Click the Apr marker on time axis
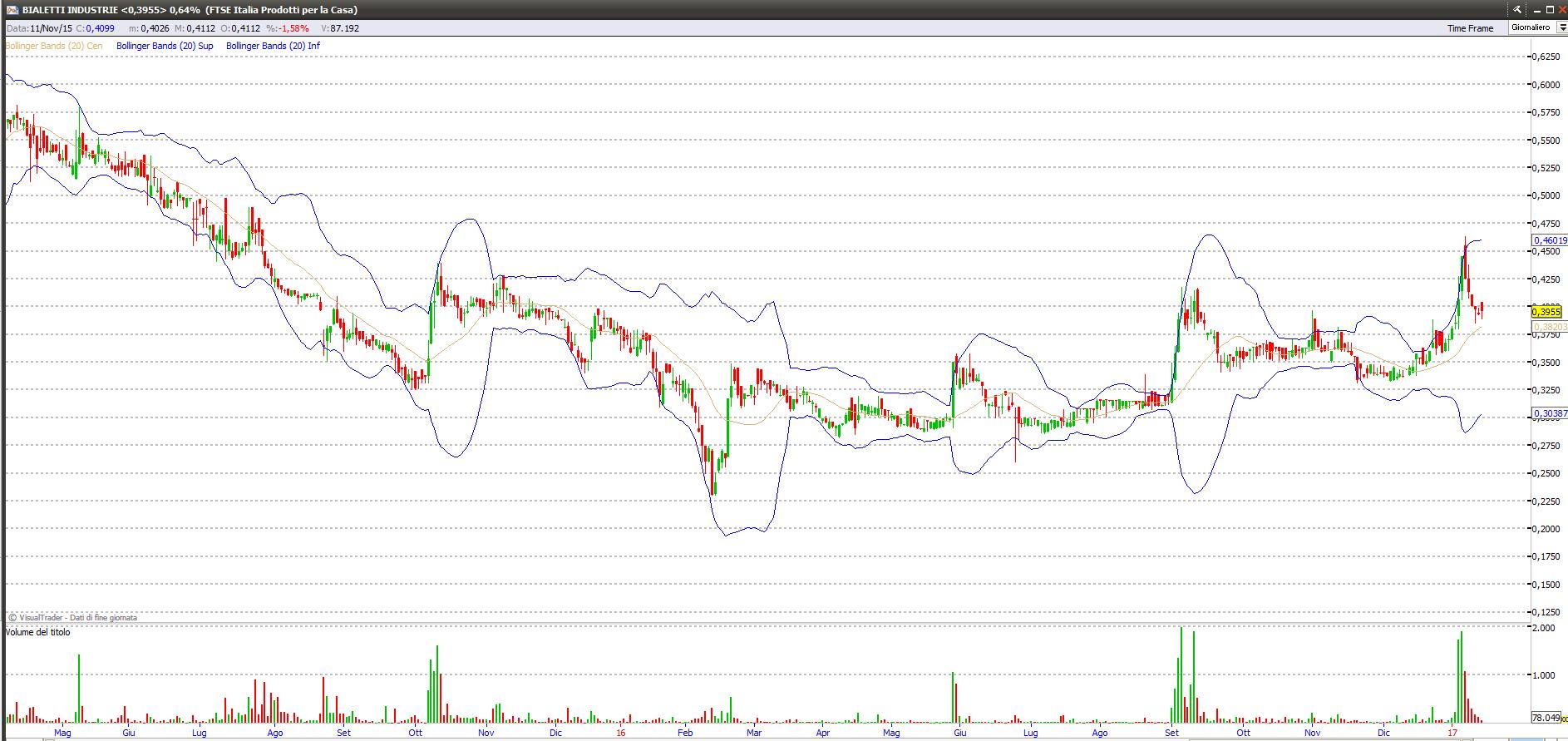Viewport: 1568px width, 741px height. pos(822,733)
